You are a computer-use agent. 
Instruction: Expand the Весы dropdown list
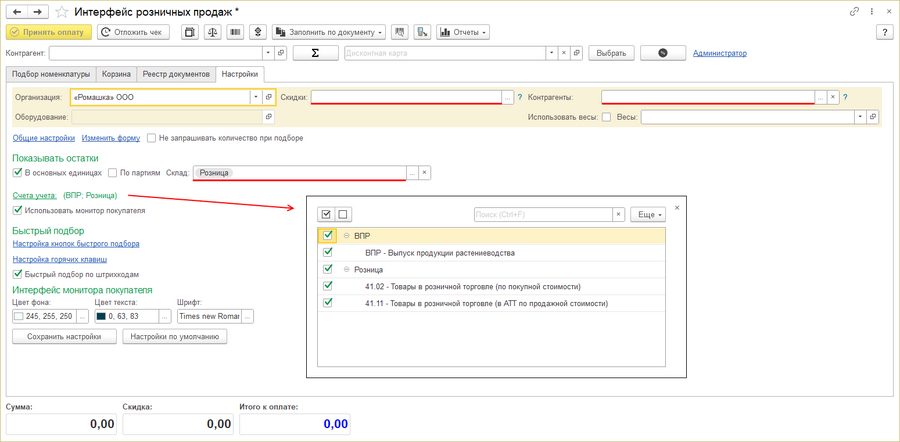[860, 117]
